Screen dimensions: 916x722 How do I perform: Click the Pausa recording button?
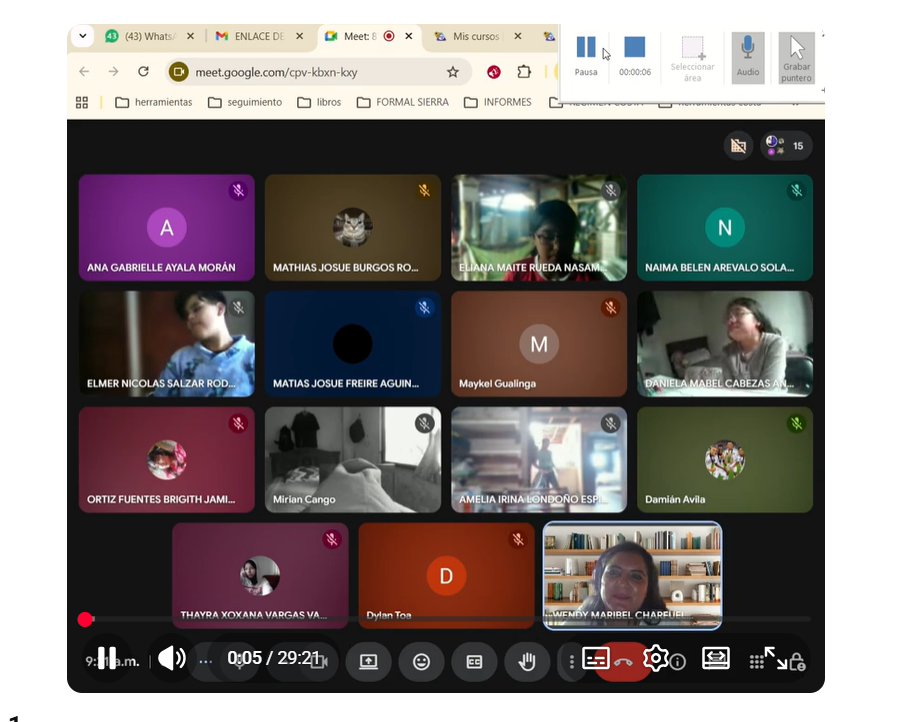[586, 52]
